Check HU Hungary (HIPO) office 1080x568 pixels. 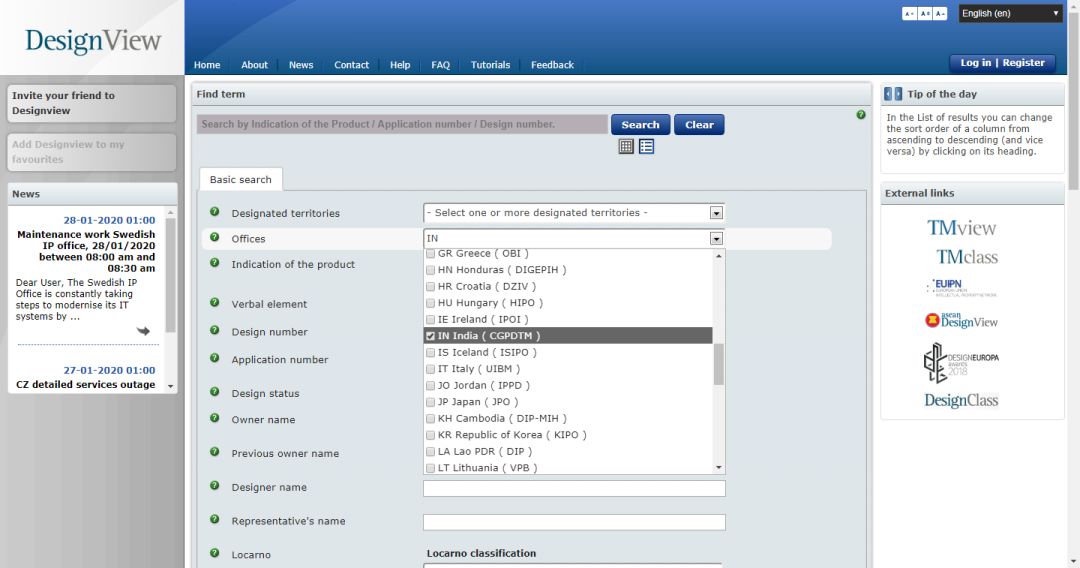point(430,303)
